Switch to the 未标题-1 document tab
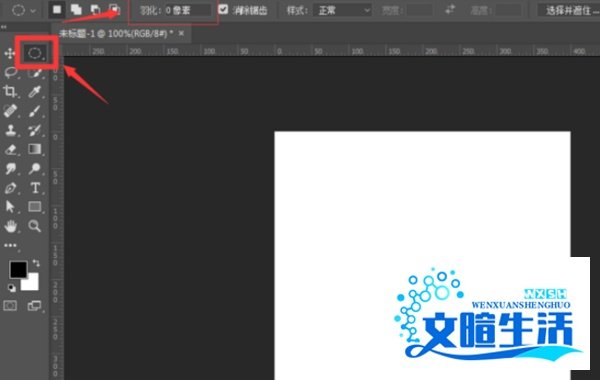 [116, 34]
